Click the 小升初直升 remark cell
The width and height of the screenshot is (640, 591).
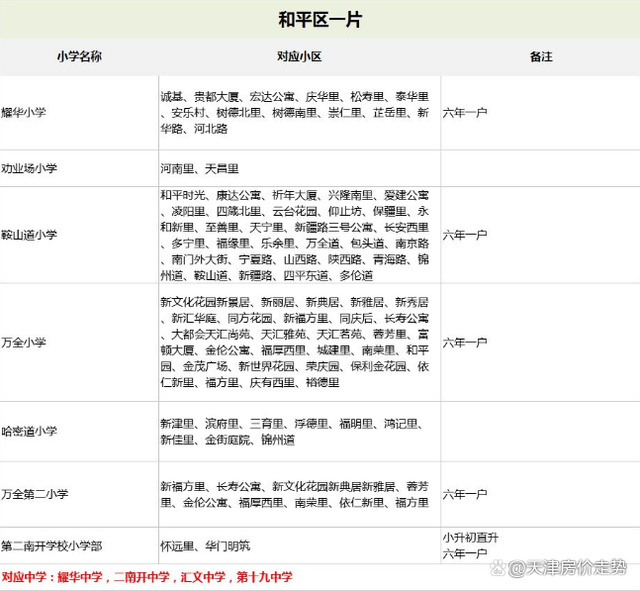[x=471, y=538]
